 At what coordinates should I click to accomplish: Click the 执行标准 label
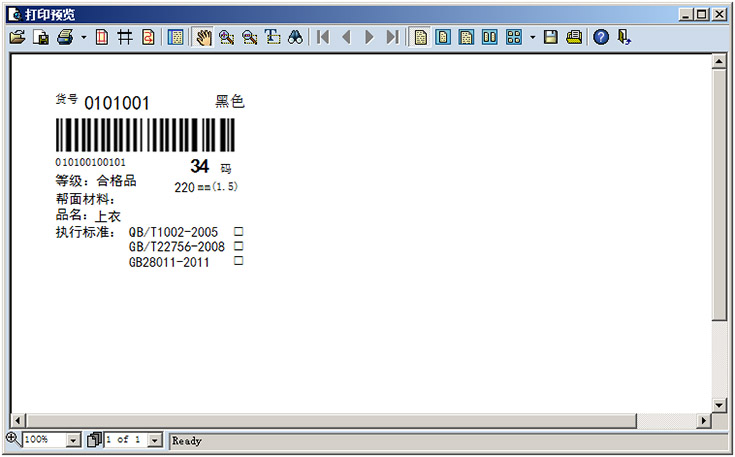85,232
